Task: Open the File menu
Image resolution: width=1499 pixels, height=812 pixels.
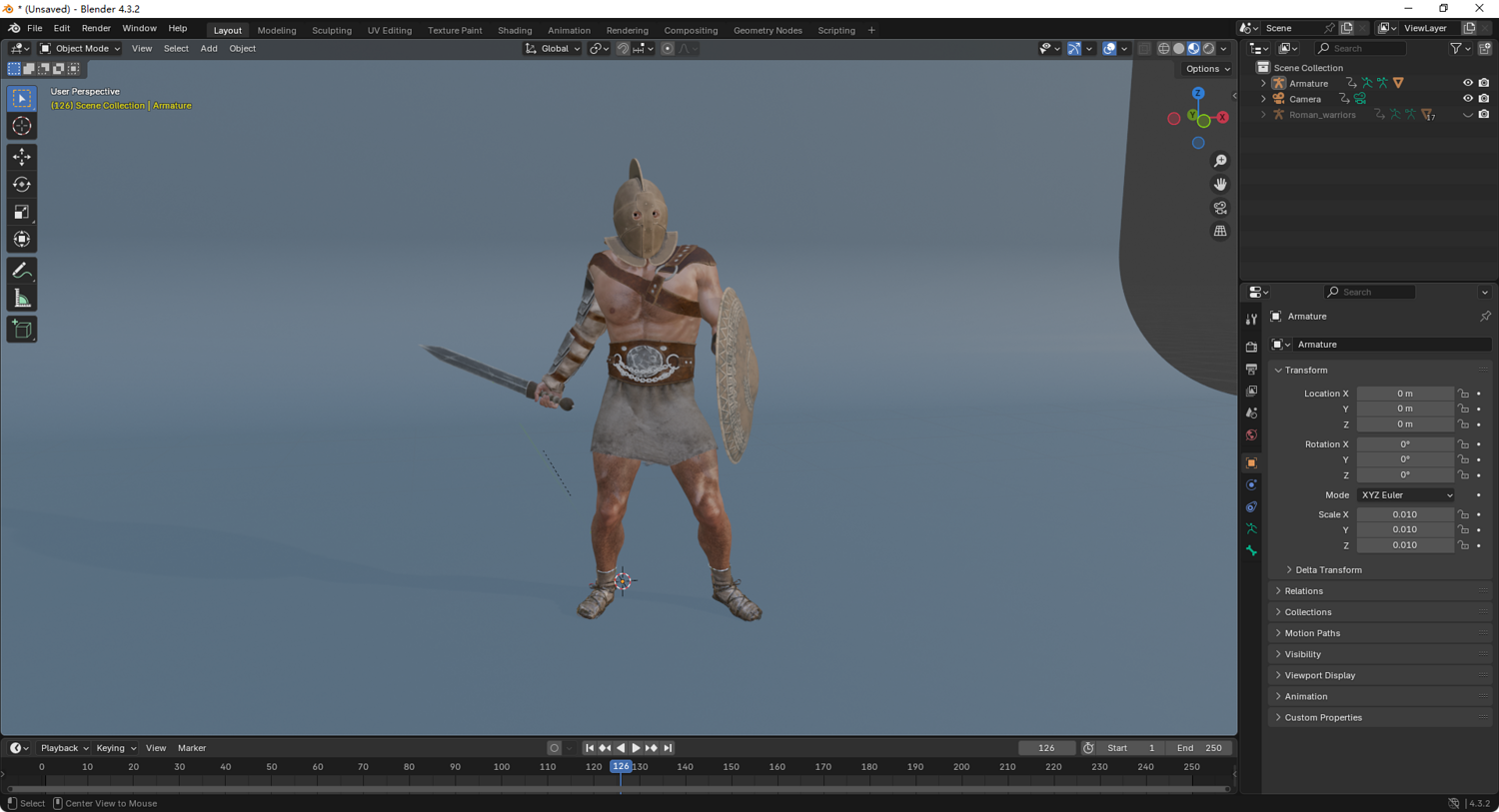Action: [x=34, y=29]
